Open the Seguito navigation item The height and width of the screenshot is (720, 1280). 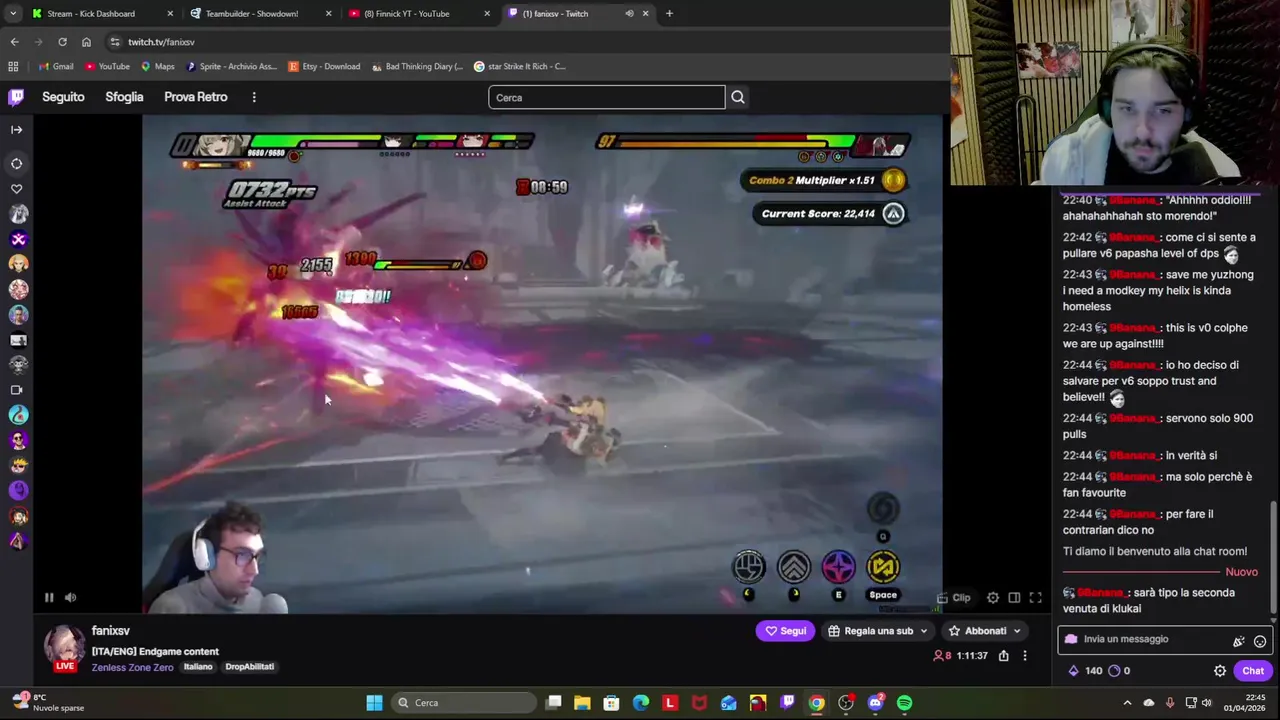(63, 97)
